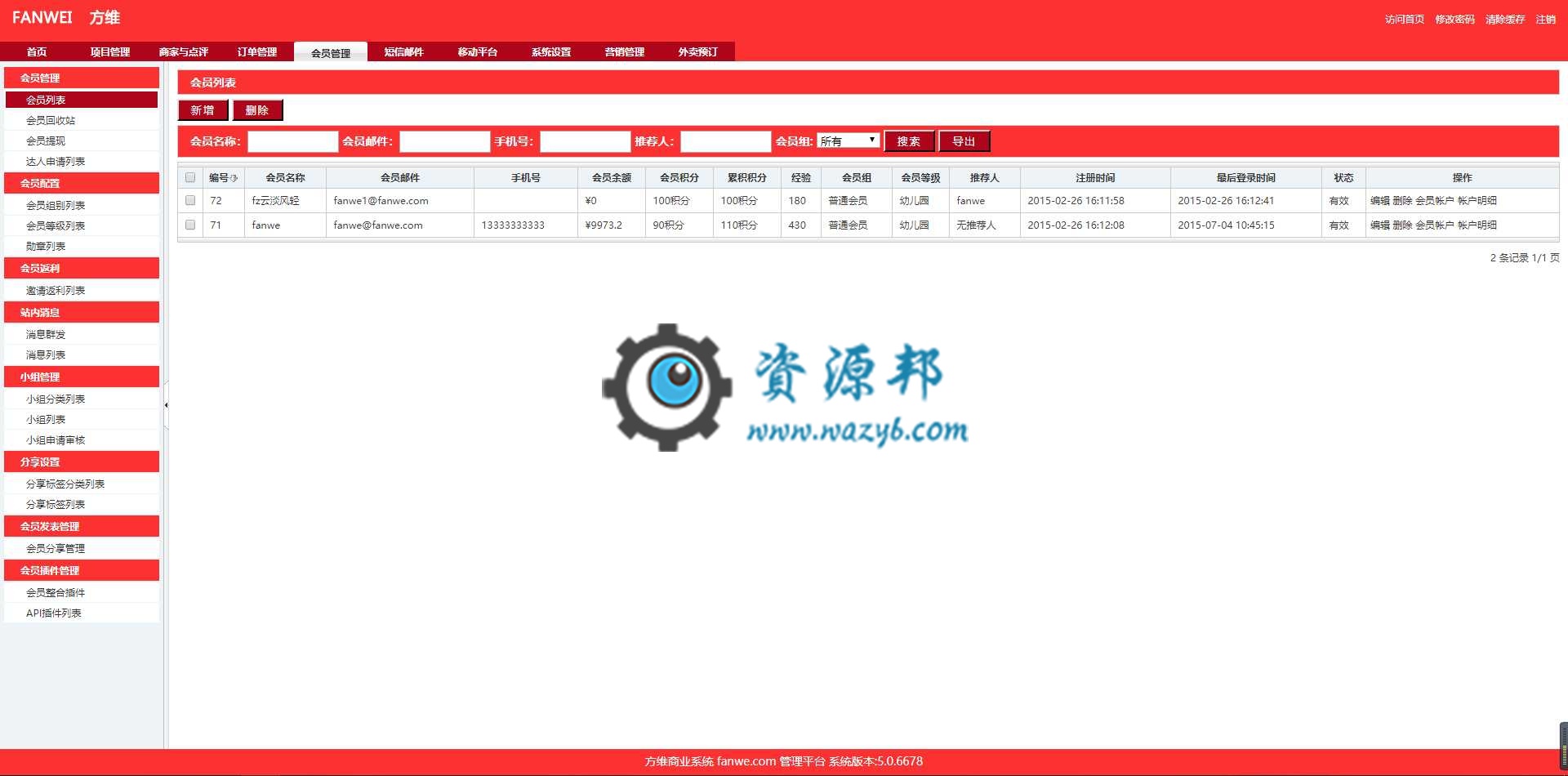Focus the 会员邮件 search input

(x=444, y=141)
